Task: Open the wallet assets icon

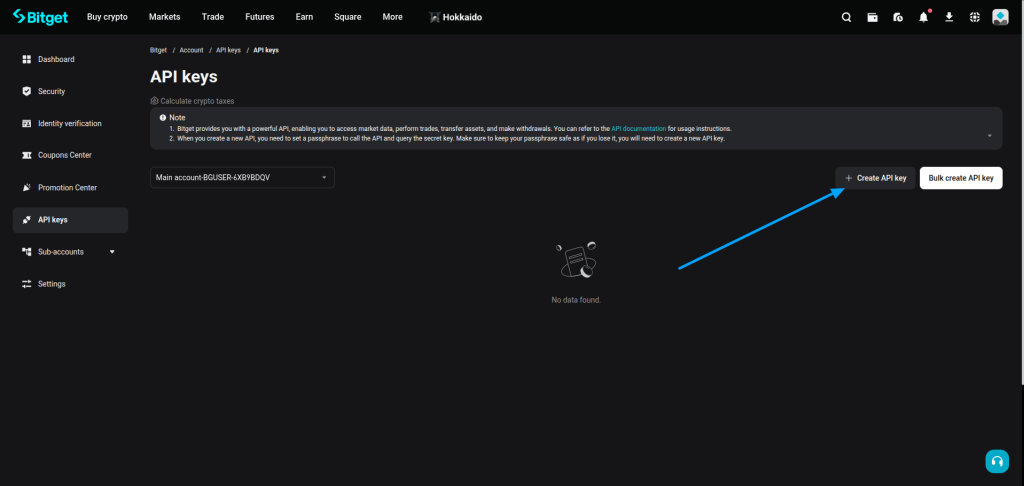Action: tap(872, 17)
